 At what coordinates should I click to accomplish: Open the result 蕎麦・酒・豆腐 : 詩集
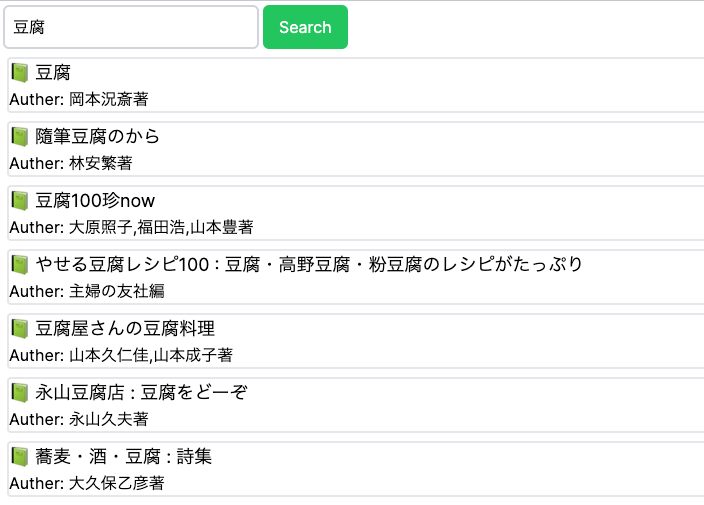(123, 457)
